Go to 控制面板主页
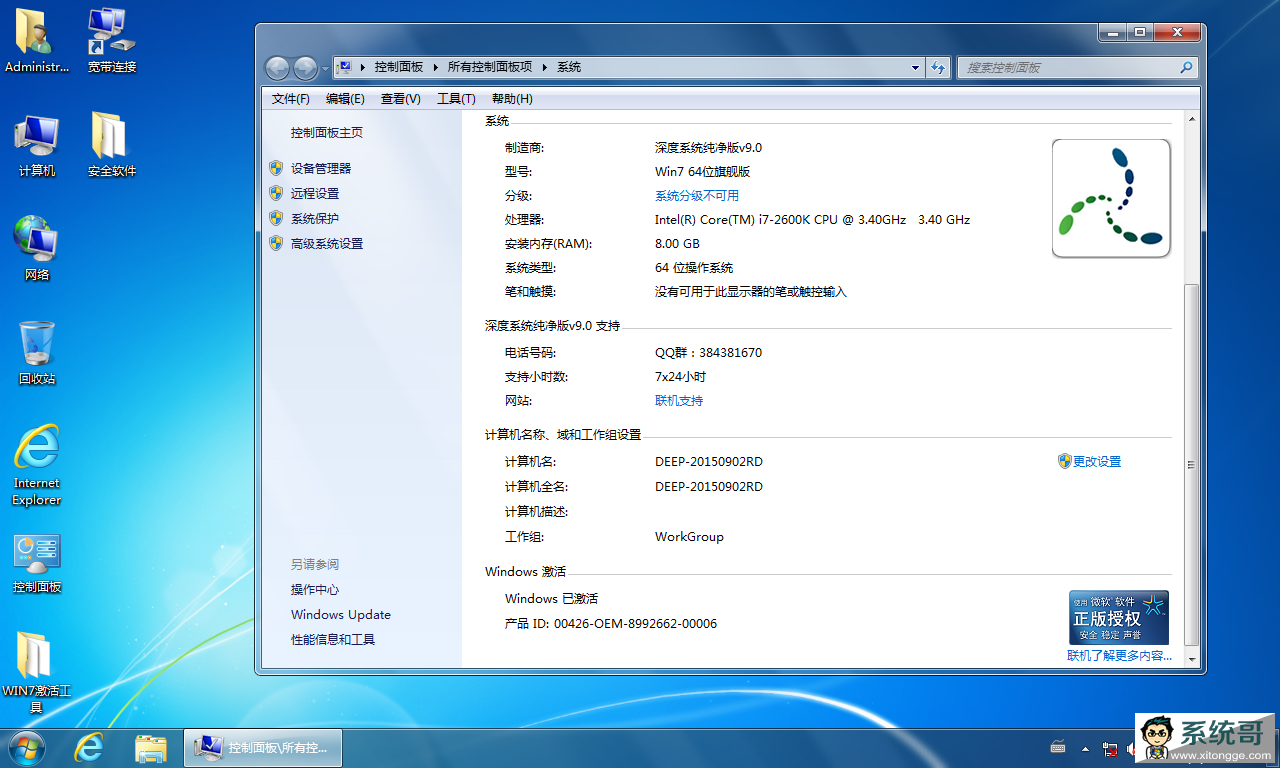1280x768 pixels. (x=327, y=133)
